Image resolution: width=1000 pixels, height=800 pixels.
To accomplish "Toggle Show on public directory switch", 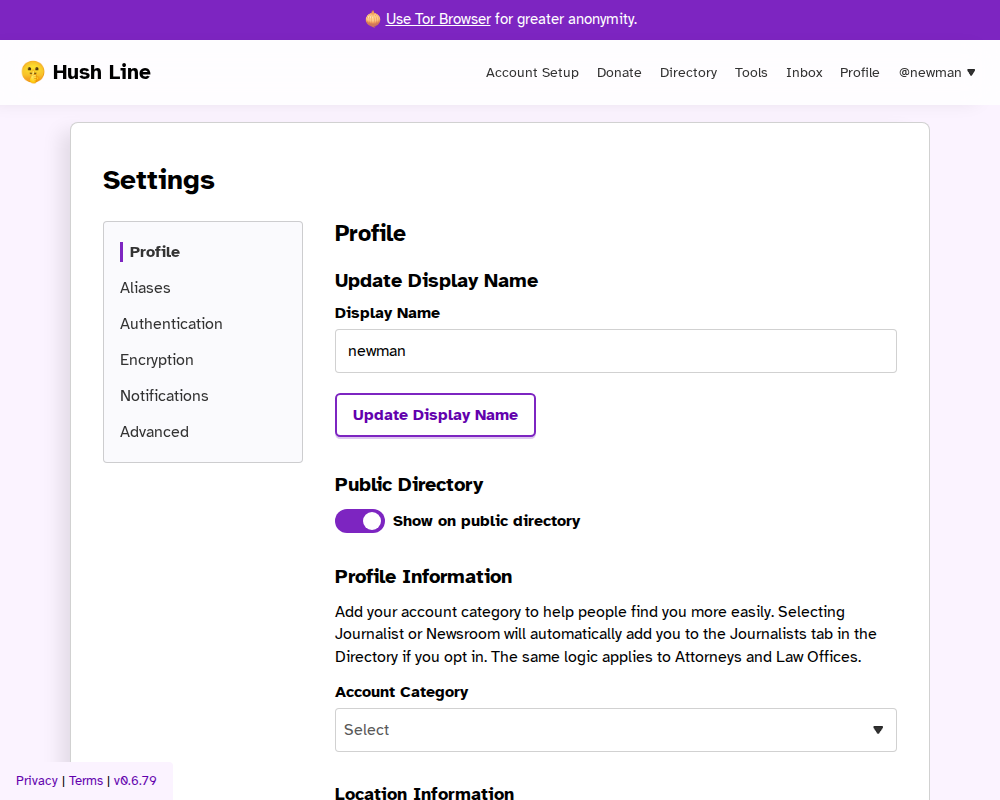I will coord(360,521).
